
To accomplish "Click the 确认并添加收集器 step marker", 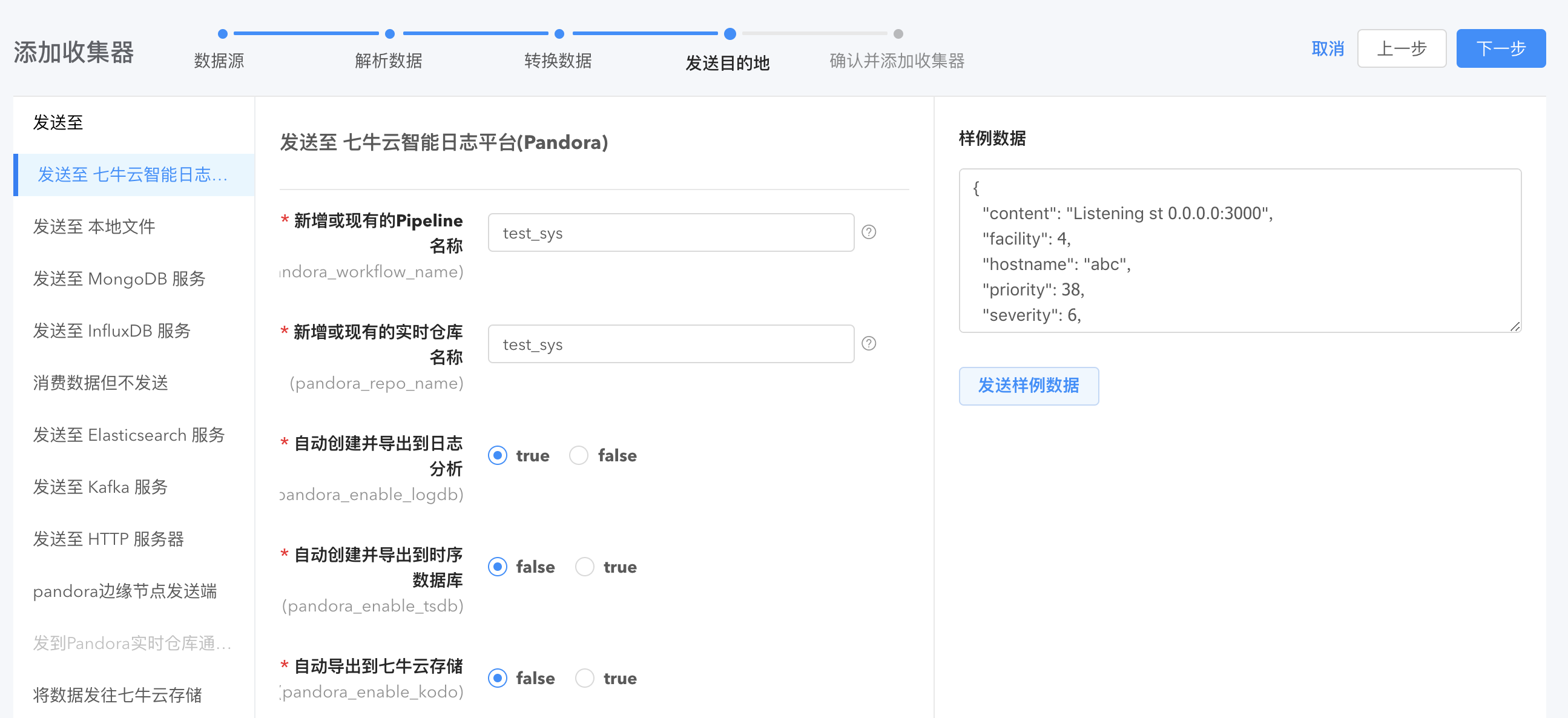I will (898, 34).
